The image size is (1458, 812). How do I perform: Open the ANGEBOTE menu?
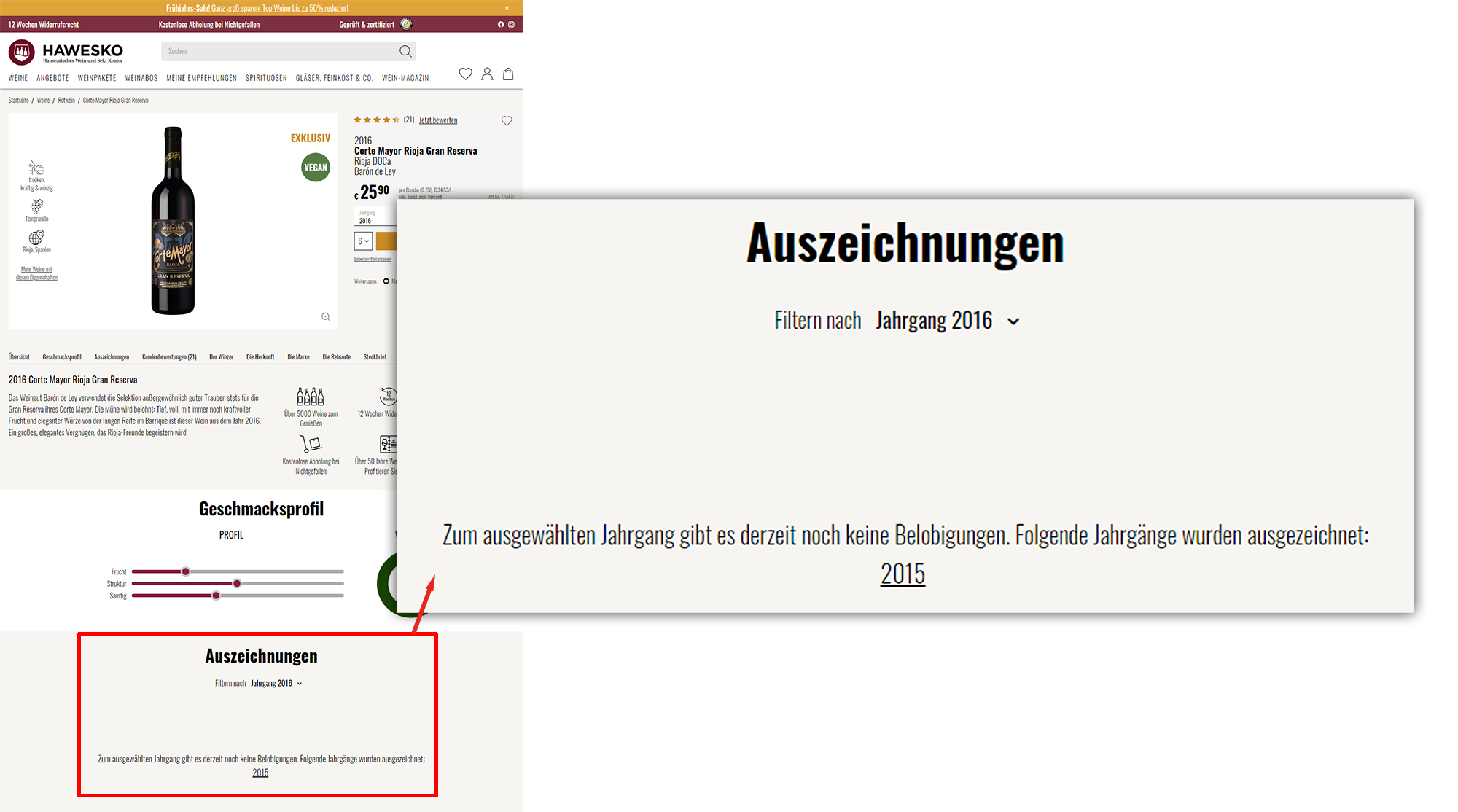(52, 78)
